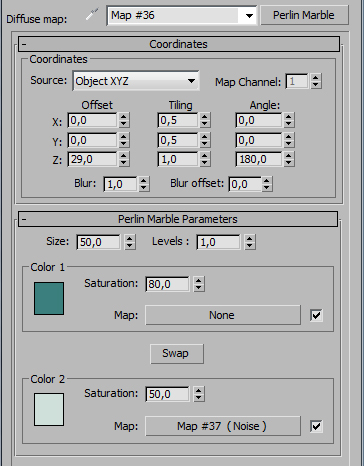
Task: Open the Source Object XYZ dropdown
Action: [x=136, y=81]
